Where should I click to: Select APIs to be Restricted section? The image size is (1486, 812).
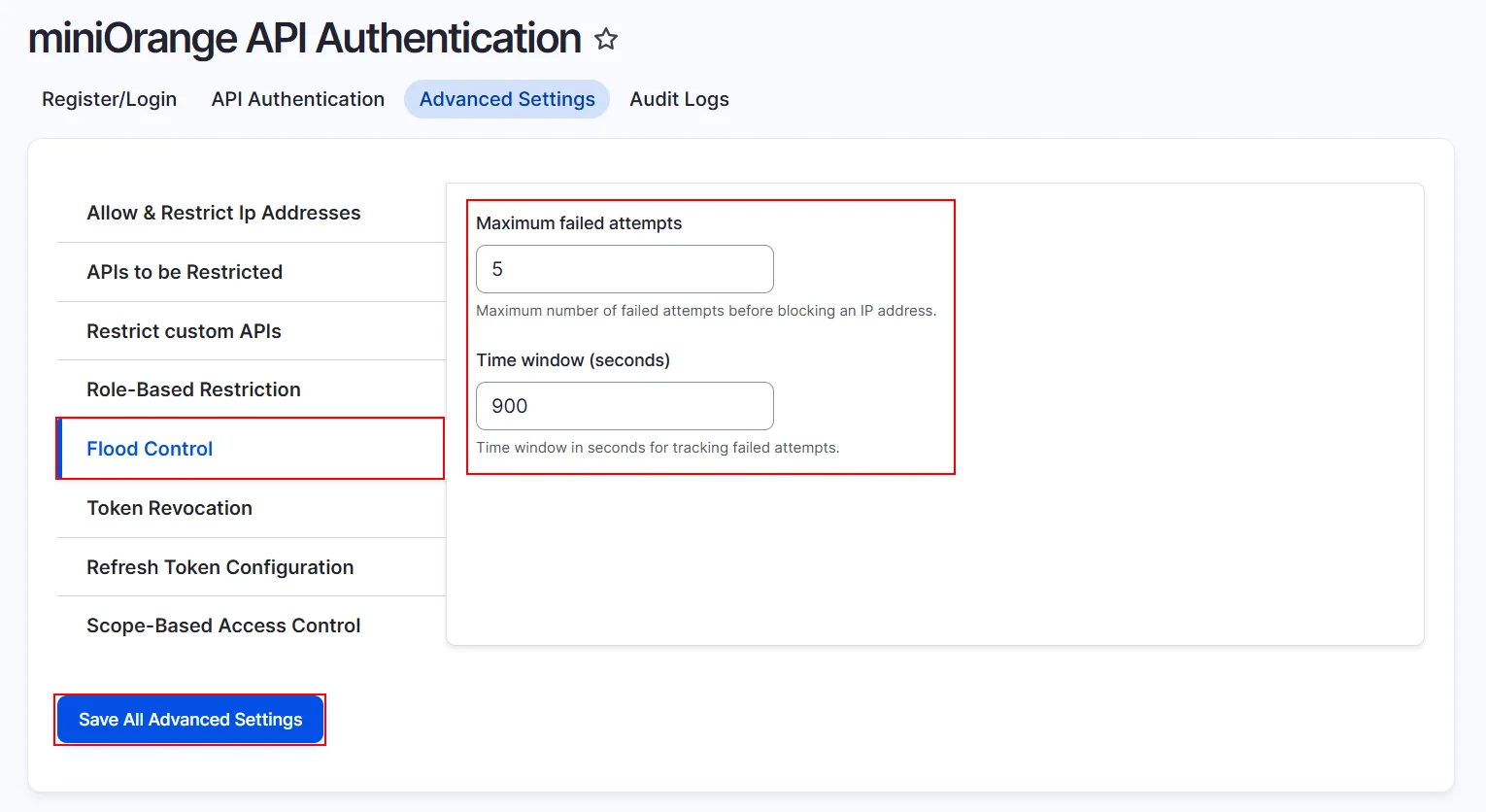click(185, 272)
